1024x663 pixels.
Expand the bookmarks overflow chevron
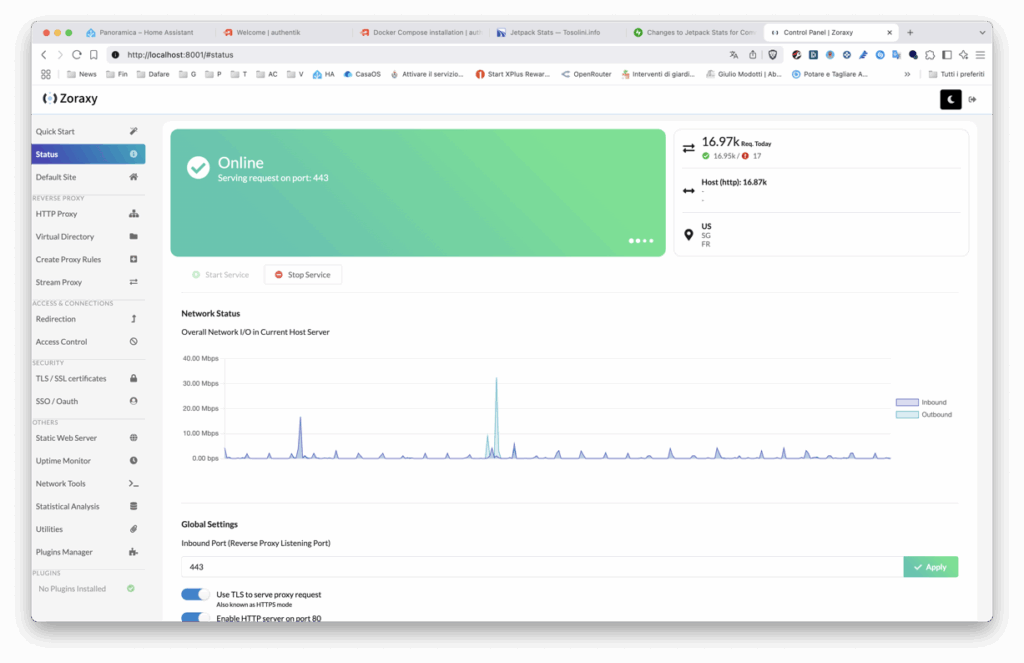pyautogui.click(x=907, y=74)
